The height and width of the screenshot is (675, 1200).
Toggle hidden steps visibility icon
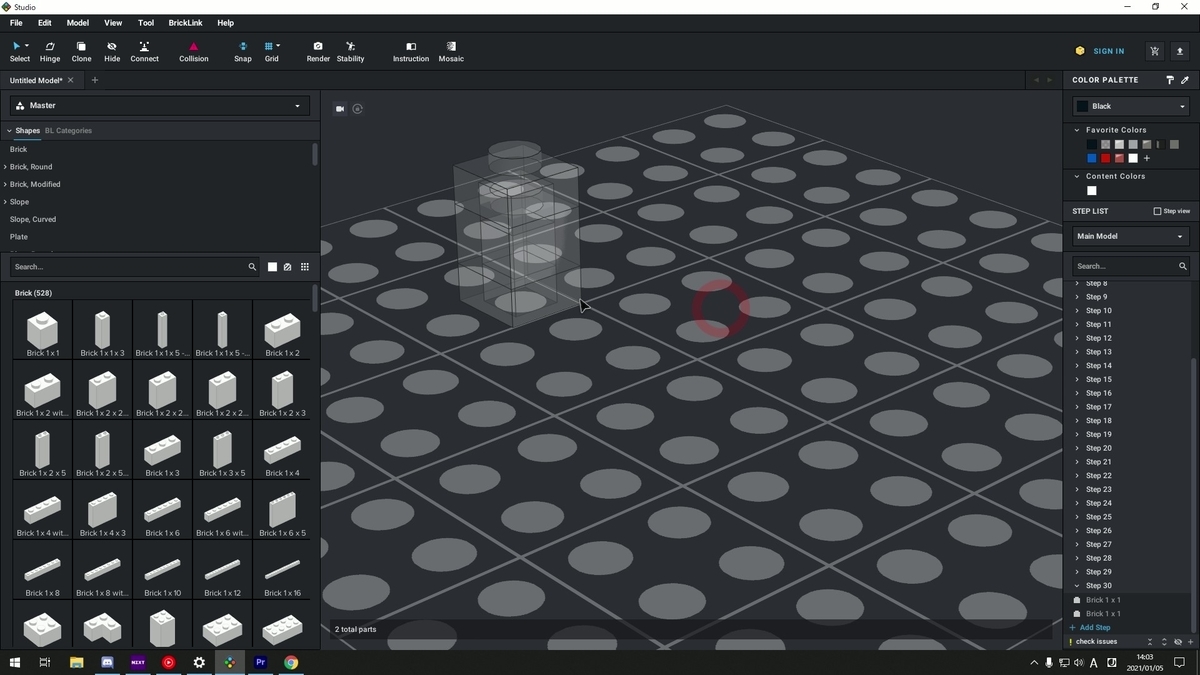[x=1178, y=642]
